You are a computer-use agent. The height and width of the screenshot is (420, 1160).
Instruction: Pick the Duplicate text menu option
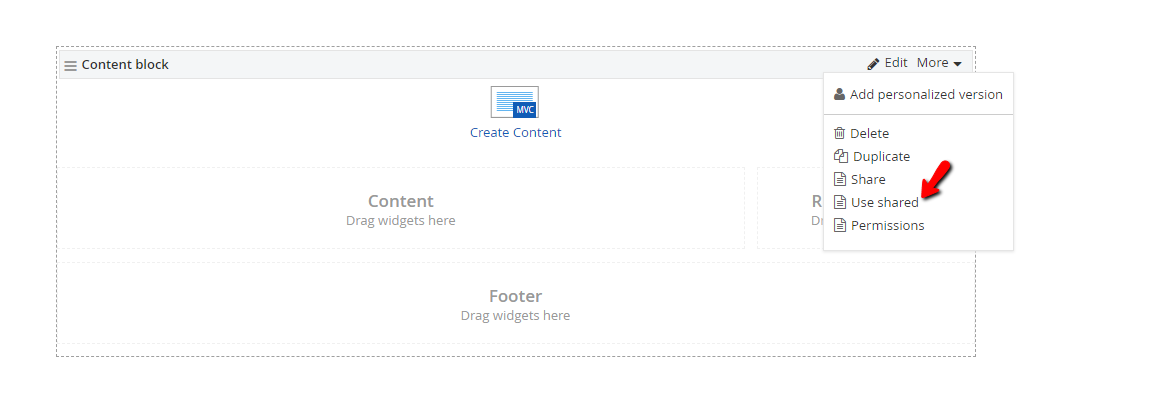coord(881,156)
